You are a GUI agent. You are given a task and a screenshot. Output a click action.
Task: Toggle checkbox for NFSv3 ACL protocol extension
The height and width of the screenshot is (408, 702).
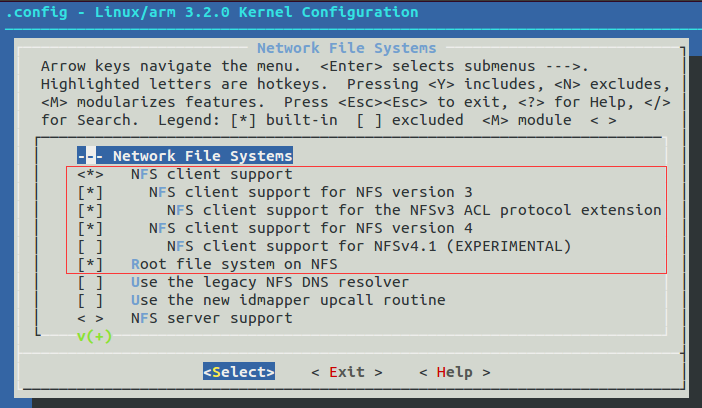90,210
